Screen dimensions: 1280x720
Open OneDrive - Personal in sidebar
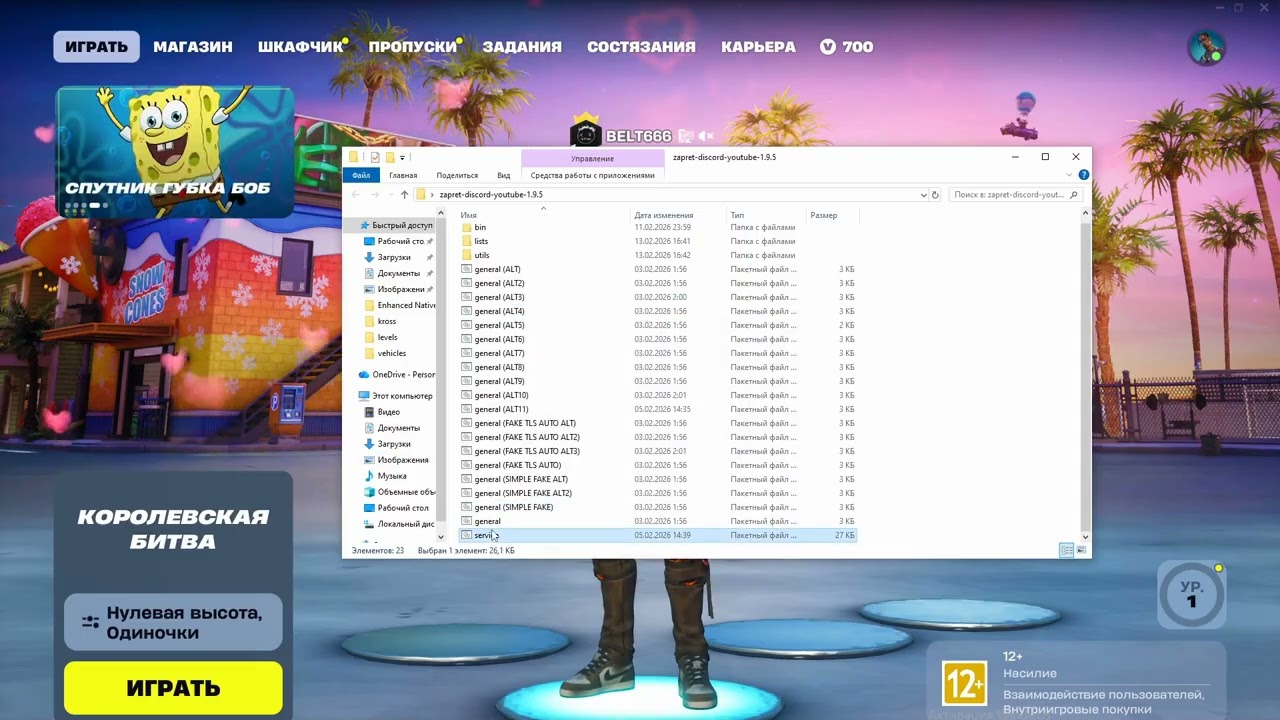point(398,374)
